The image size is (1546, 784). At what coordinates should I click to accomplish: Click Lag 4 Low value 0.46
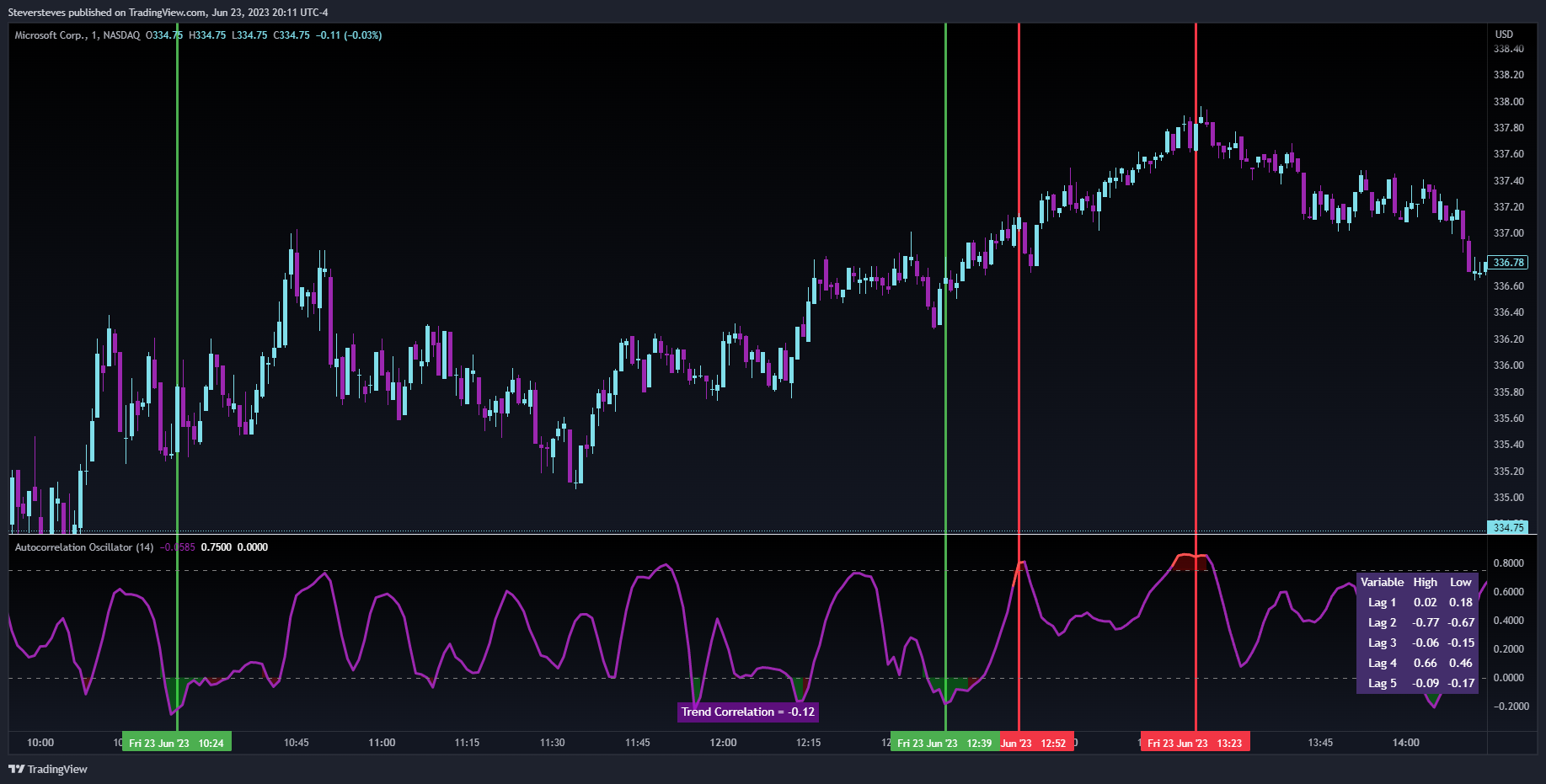point(1461,663)
